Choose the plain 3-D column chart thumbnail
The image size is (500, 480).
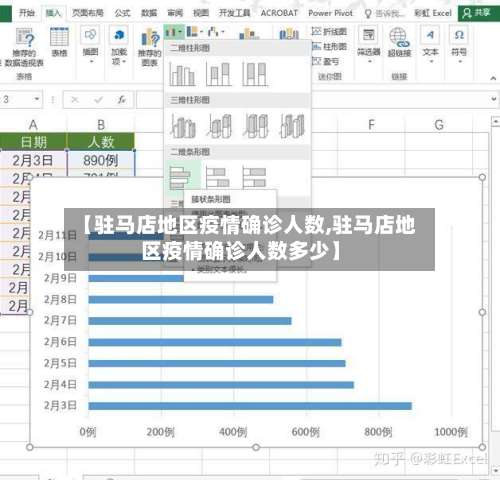pyautogui.click(x=293, y=126)
